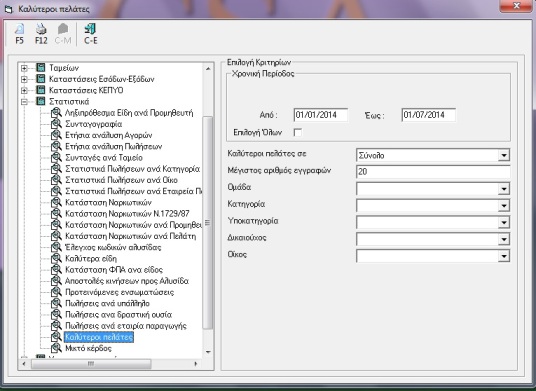
Task: Expand the Ταμείων tree node
Action: [x=24, y=68]
